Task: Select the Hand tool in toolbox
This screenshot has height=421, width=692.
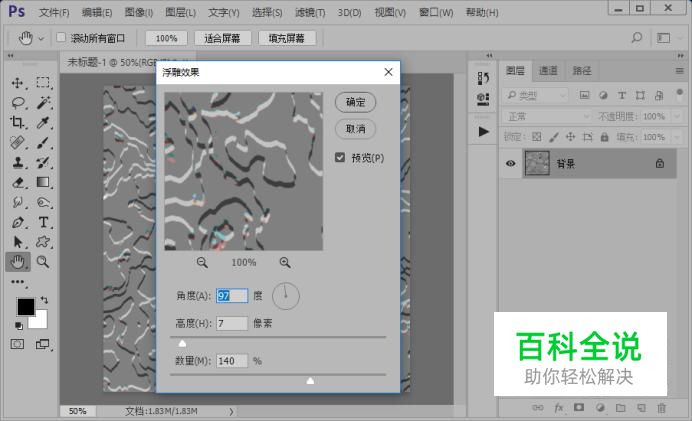Action: pos(18,262)
